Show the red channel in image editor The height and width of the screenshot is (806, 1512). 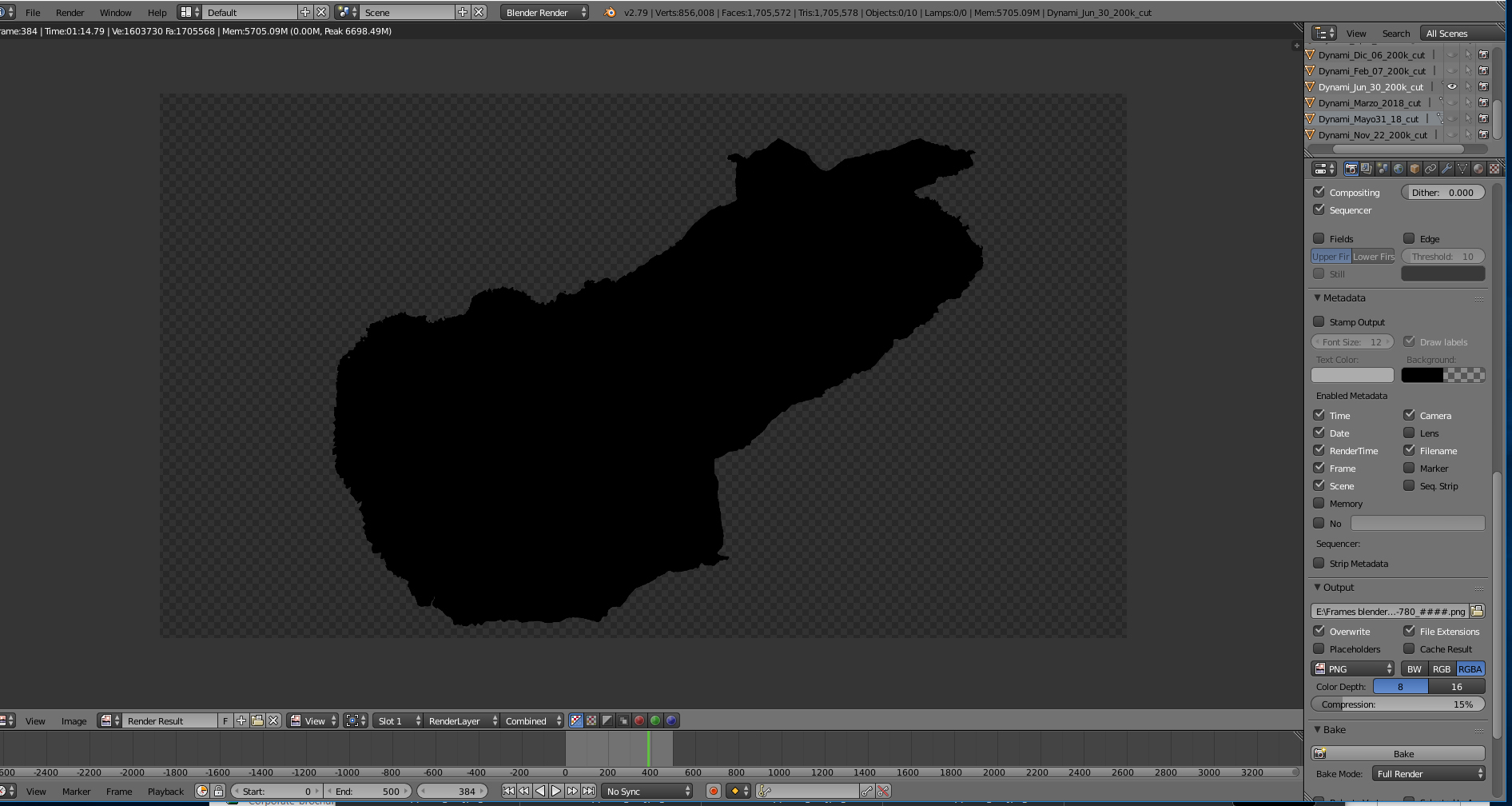pyautogui.click(x=639, y=720)
